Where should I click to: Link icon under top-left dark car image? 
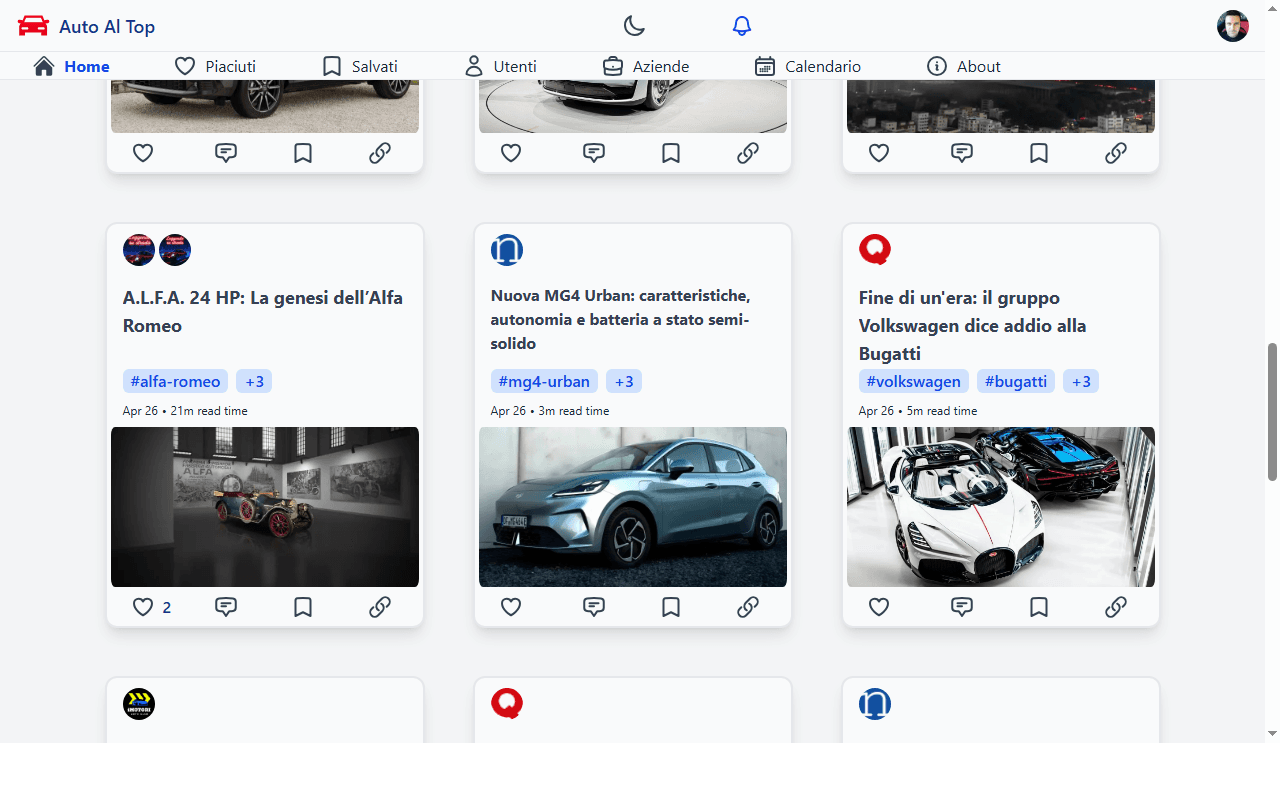point(380,153)
